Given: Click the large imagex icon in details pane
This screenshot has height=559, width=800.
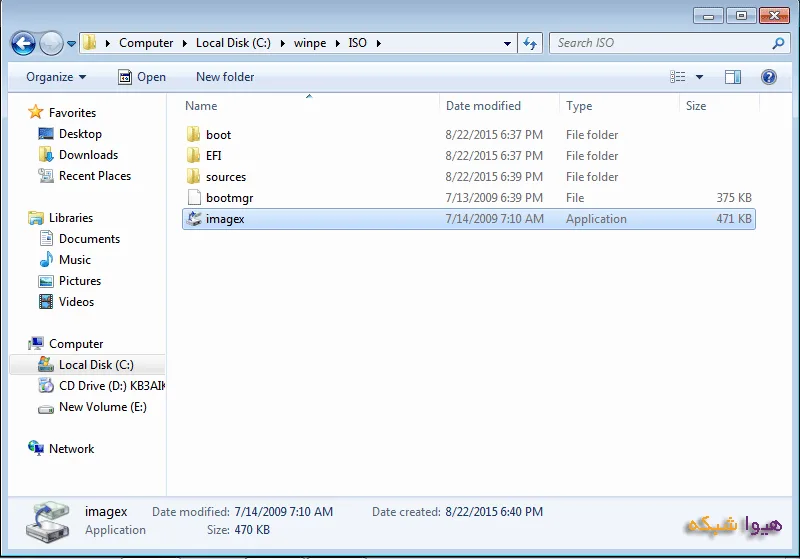Looking at the screenshot, I should click(48, 522).
